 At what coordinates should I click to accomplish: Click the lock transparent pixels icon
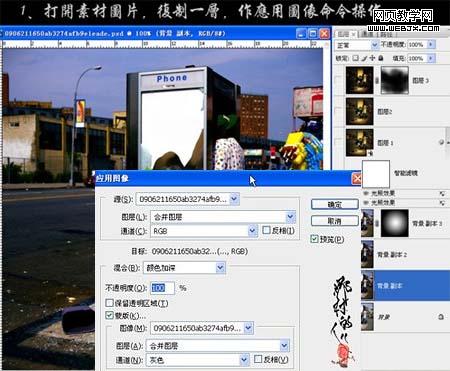[x=355, y=58]
